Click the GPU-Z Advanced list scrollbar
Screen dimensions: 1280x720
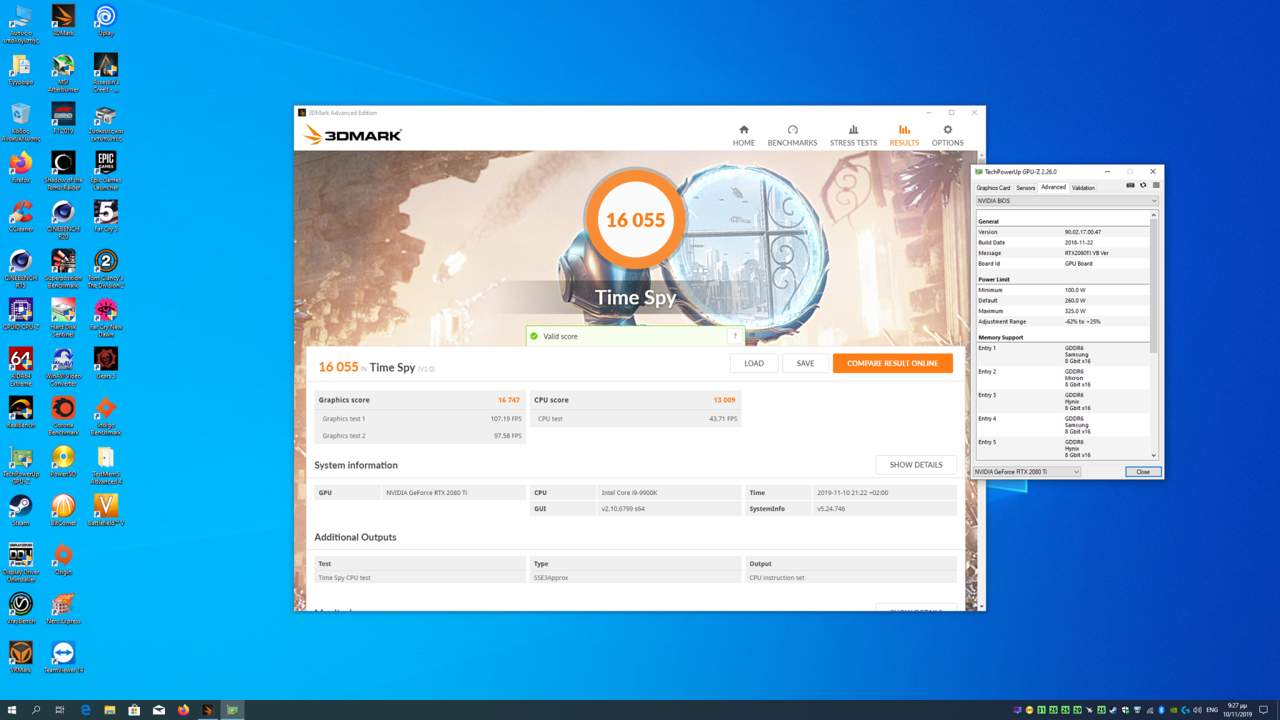click(x=1153, y=287)
